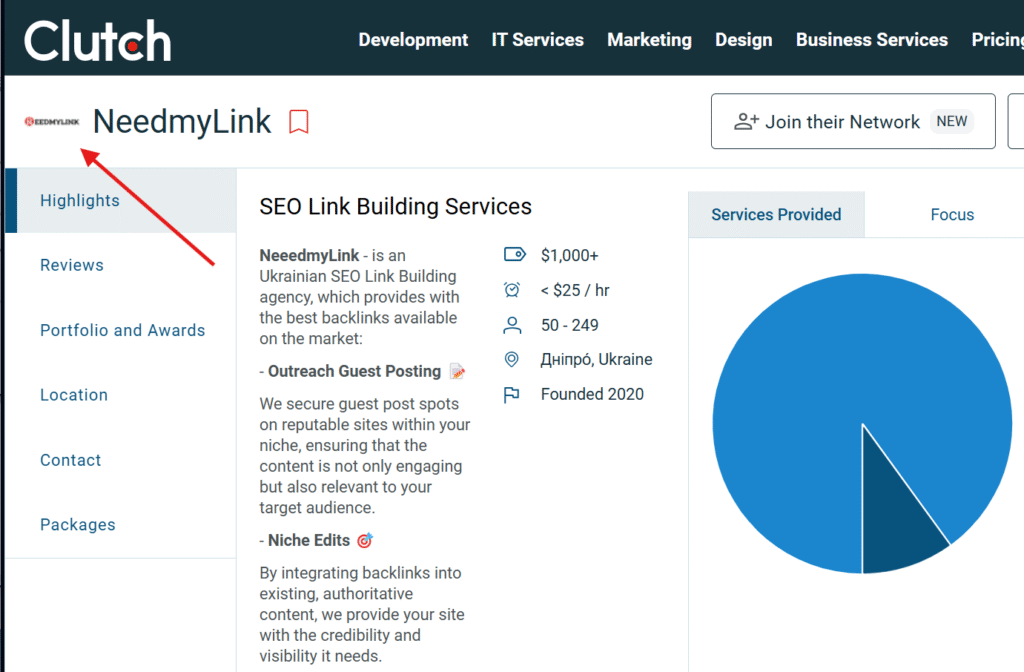Click the Clutch logo in header
1024x672 pixels.
[x=97, y=40]
